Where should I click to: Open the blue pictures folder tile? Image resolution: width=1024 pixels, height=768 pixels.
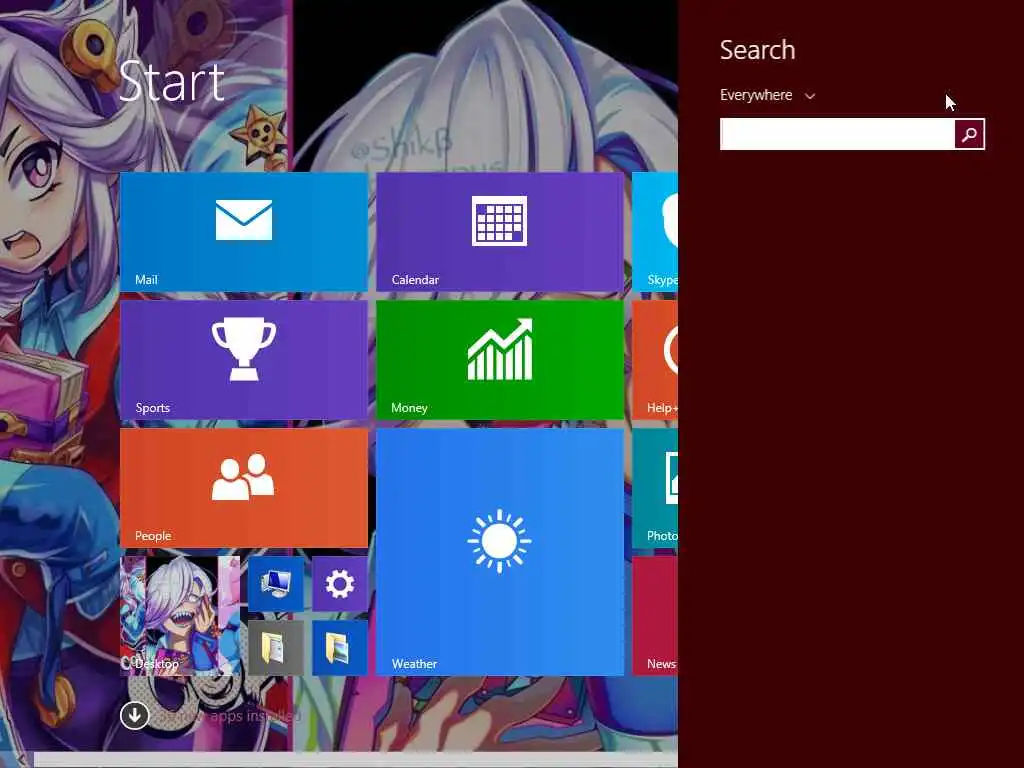(340, 648)
